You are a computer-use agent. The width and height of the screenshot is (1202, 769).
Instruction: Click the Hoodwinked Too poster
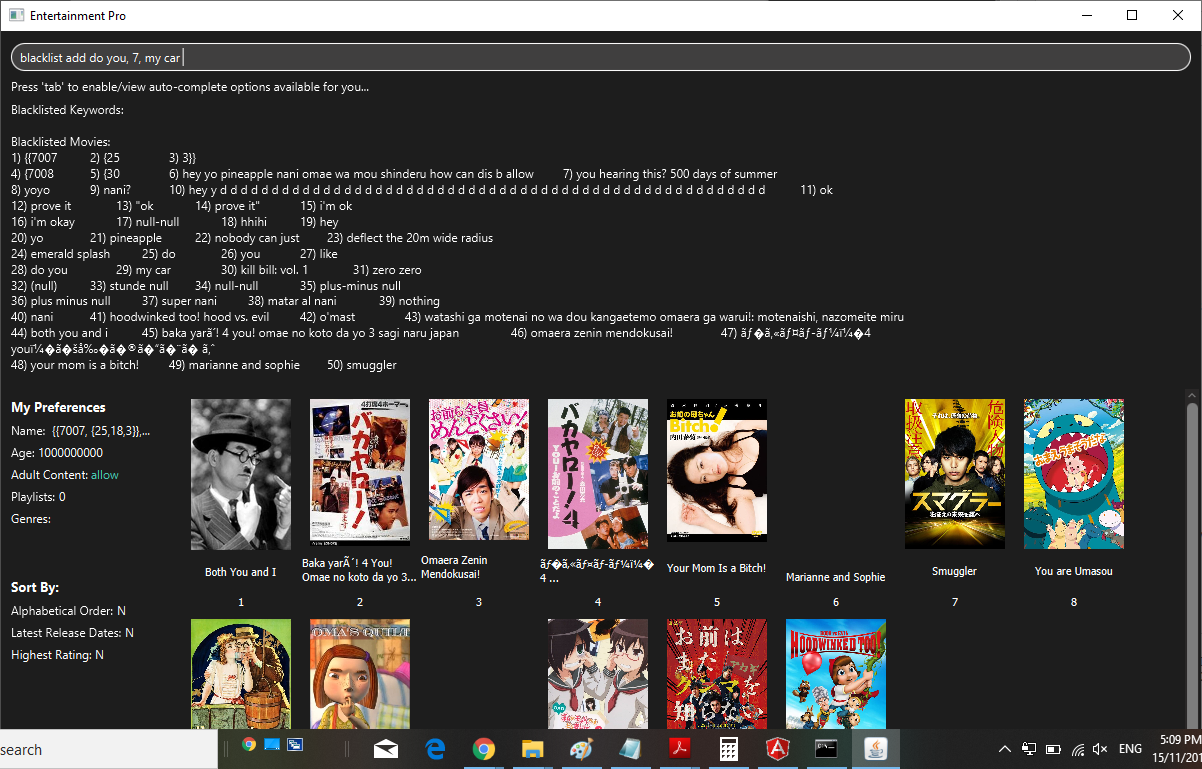click(x=836, y=674)
